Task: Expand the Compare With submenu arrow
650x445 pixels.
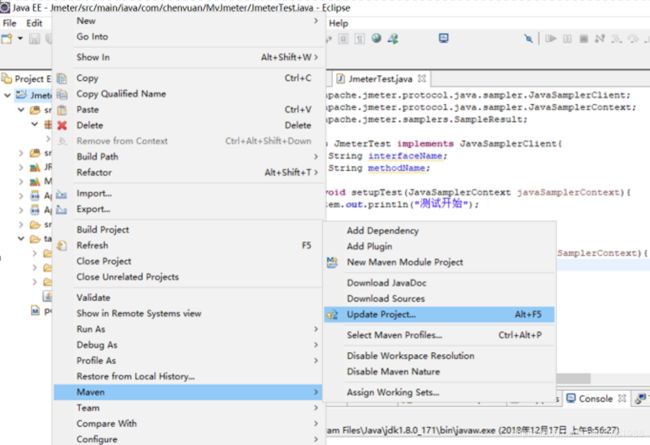Action: (316, 424)
